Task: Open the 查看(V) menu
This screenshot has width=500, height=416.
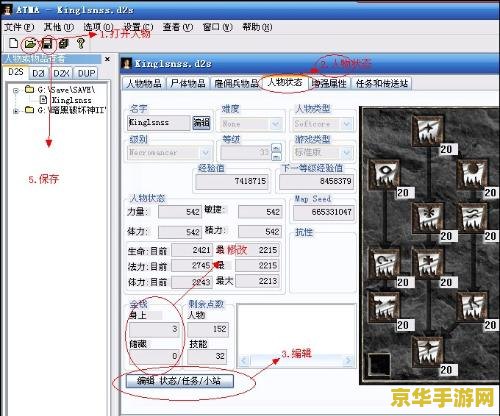Action: point(178,27)
